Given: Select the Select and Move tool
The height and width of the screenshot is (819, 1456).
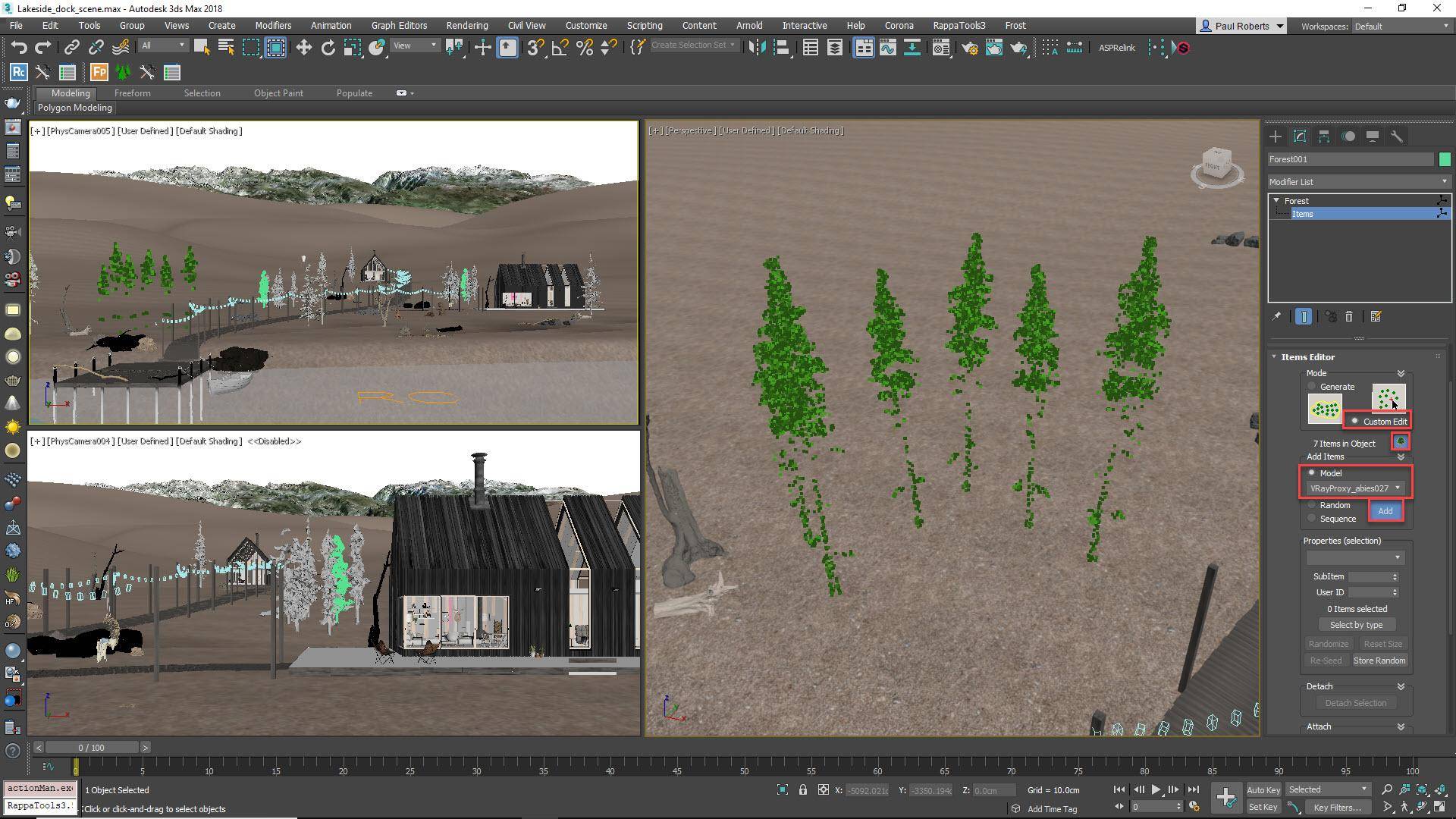Looking at the screenshot, I should [x=303, y=47].
